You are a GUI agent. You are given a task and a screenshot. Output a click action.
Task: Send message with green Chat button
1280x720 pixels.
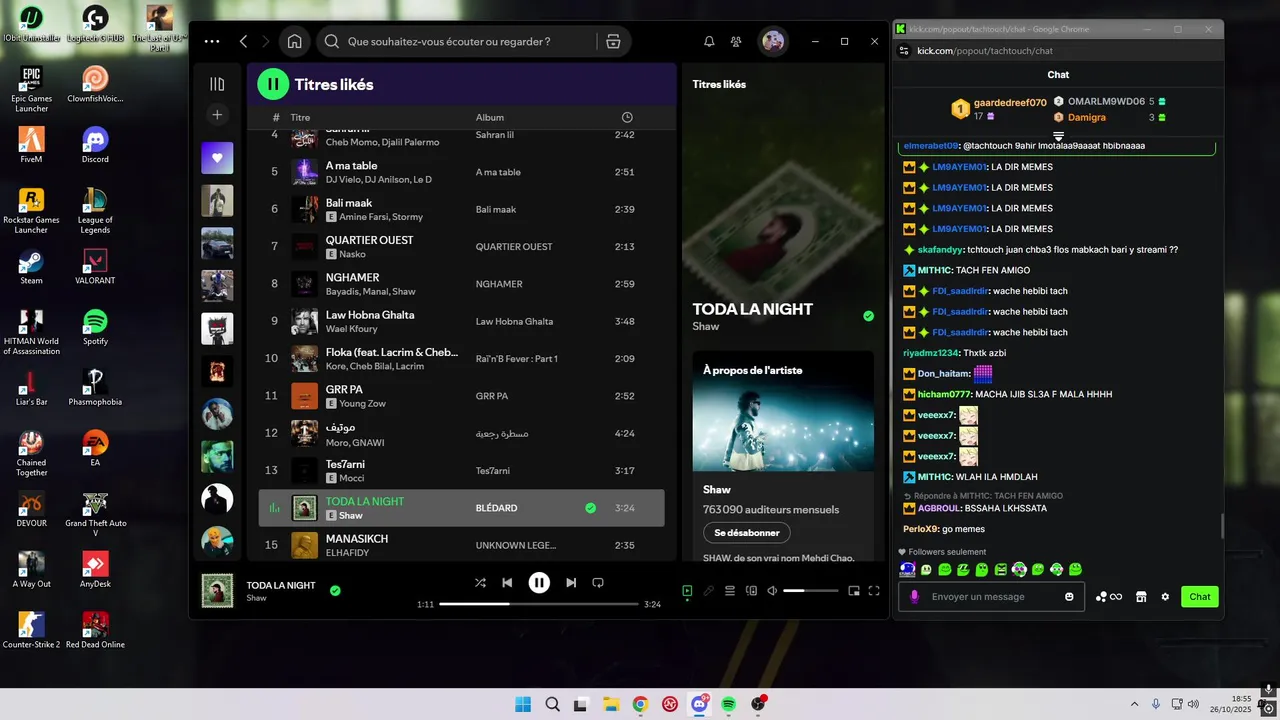[x=1200, y=597]
